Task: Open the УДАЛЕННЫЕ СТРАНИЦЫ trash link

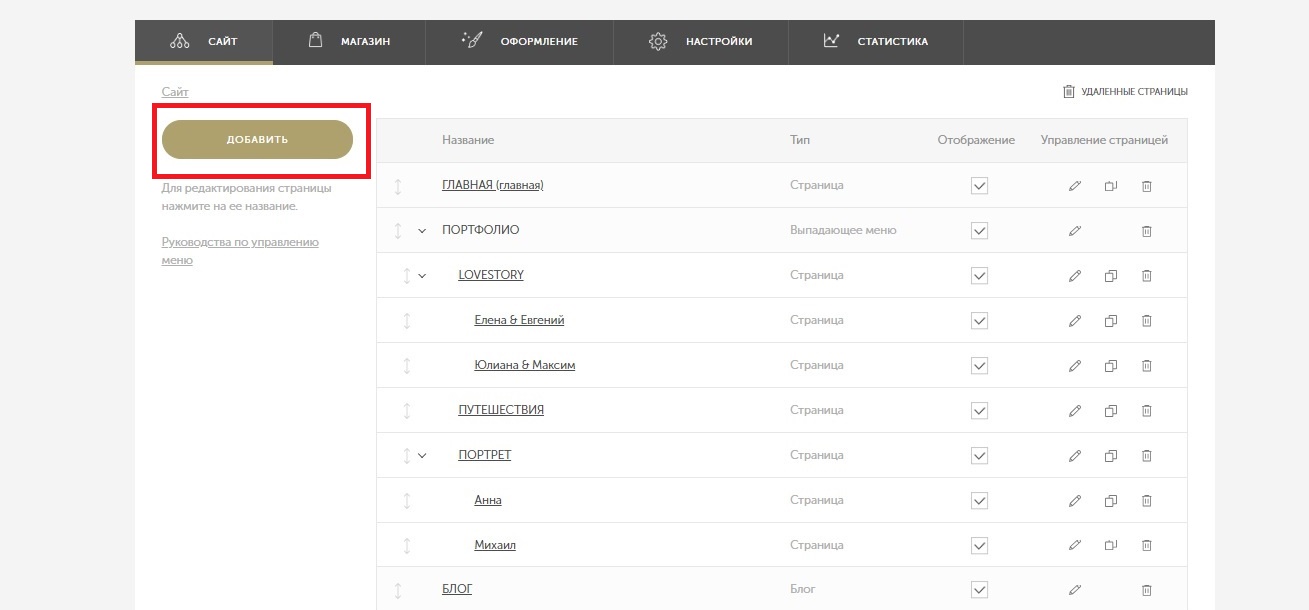Action: coord(1125,92)
